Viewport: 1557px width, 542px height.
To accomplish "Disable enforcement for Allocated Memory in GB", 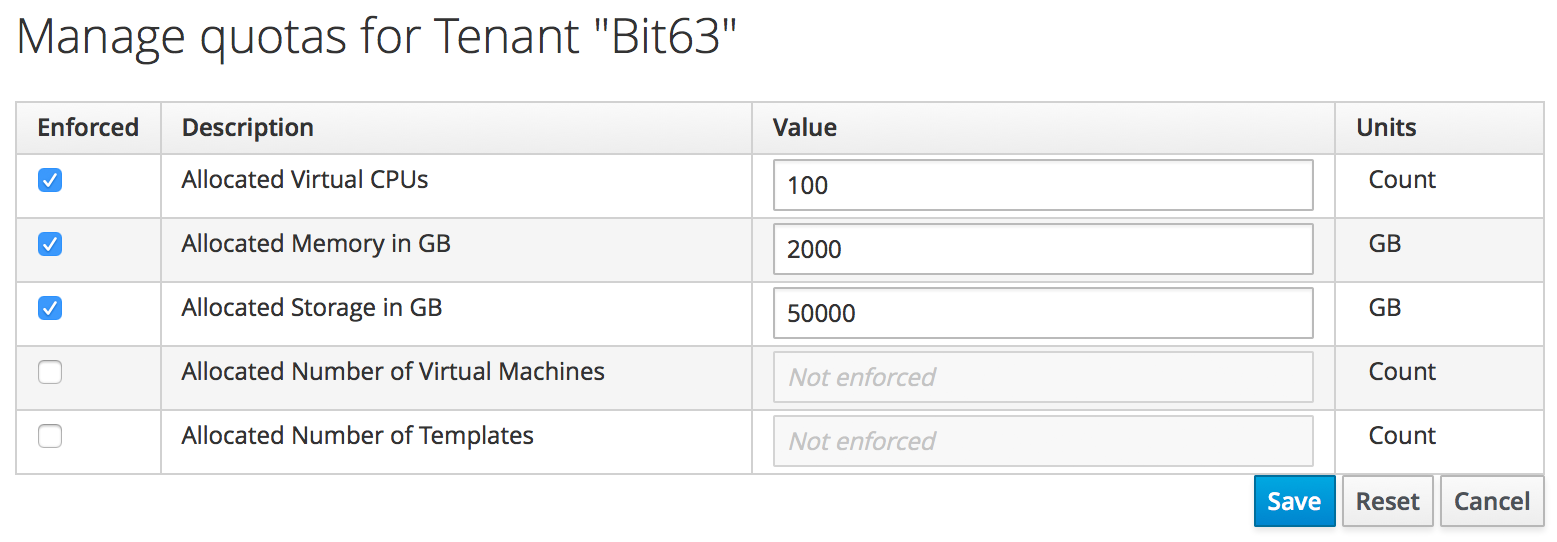I will [x=50, y=244].
